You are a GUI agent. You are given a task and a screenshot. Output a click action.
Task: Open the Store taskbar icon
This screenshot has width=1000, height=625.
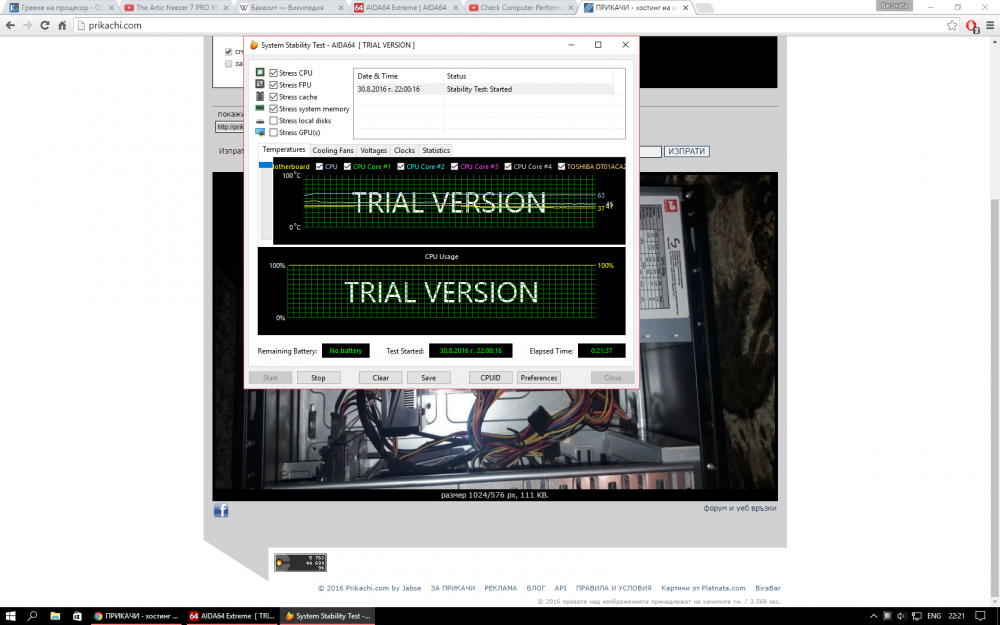pyautogui.click(x=77, y=616)
